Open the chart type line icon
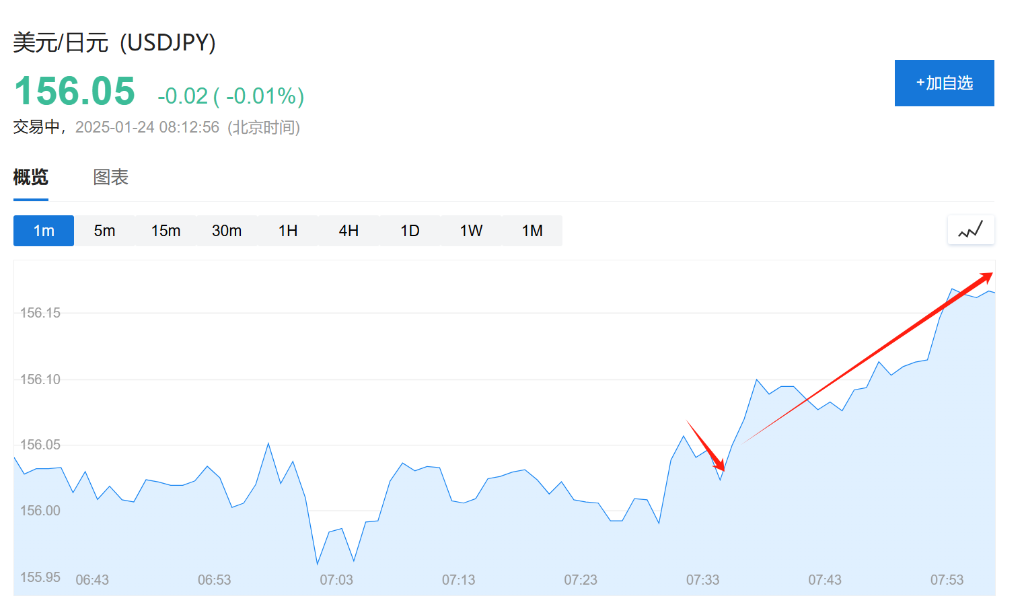Viewport: 1024px width, 611px height. click(970, 230)
